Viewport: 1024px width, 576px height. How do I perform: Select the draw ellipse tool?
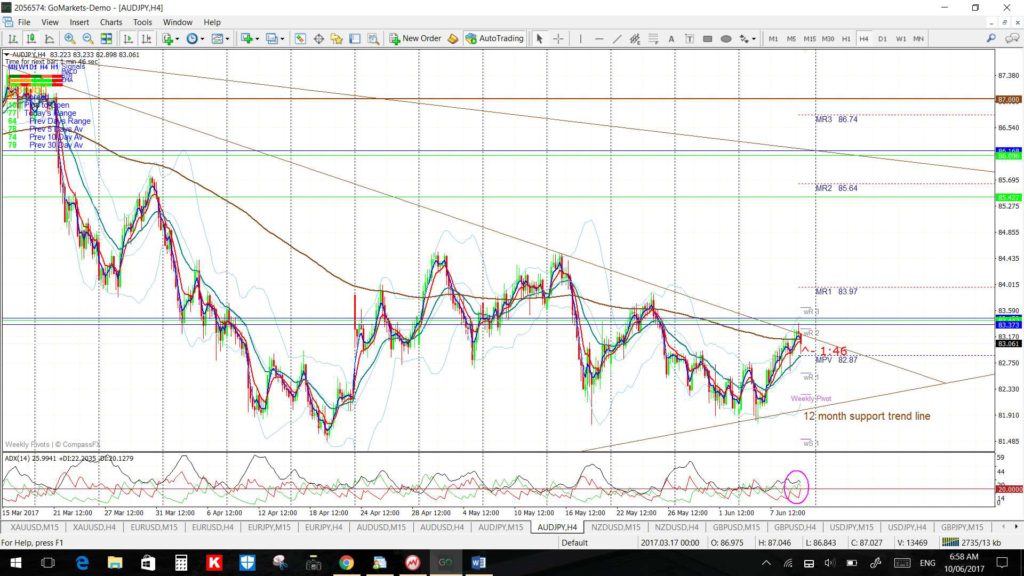pyautogui.click(x=727, y=39)
